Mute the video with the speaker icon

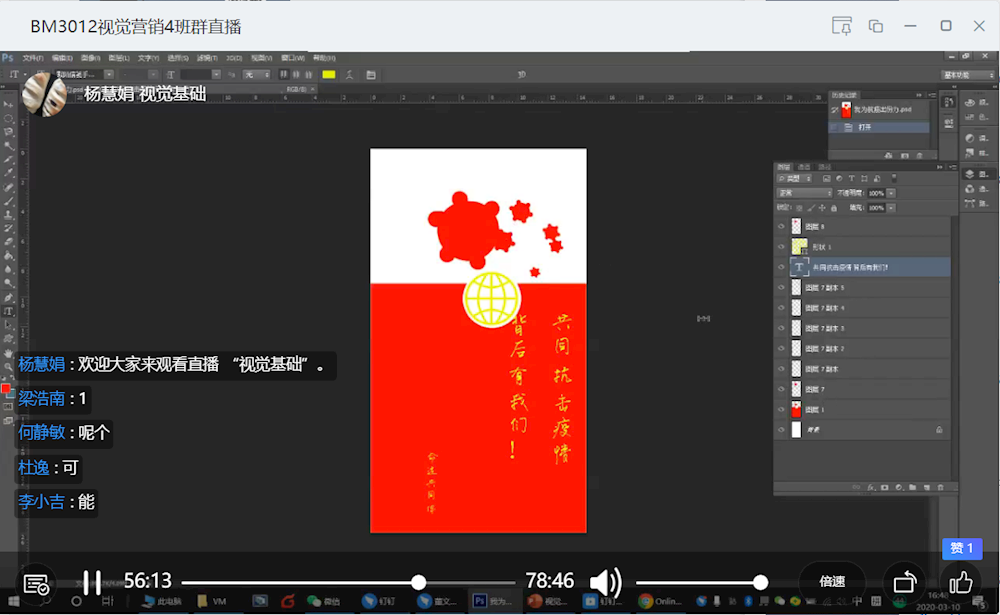(604, 580)
